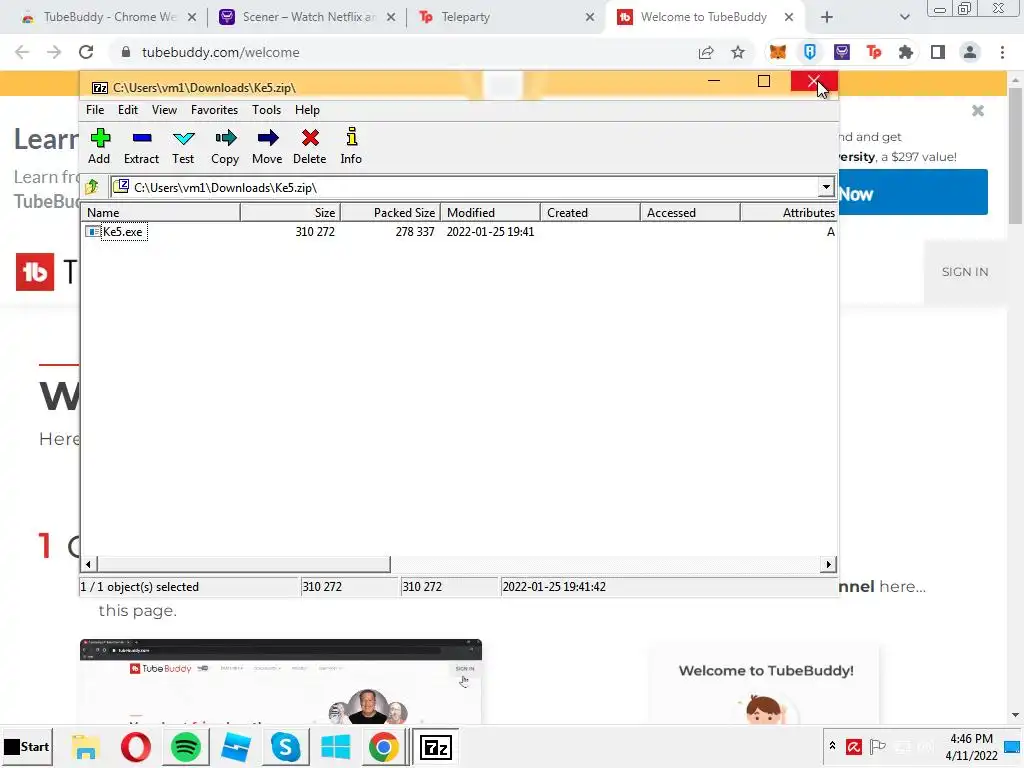Open the File menu in 7-Zip

95,110
